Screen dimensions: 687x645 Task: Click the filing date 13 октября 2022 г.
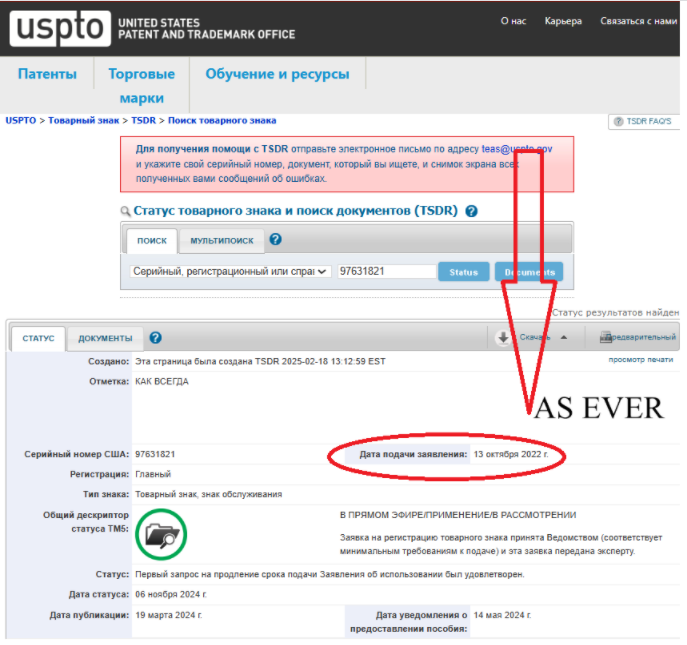510,454
